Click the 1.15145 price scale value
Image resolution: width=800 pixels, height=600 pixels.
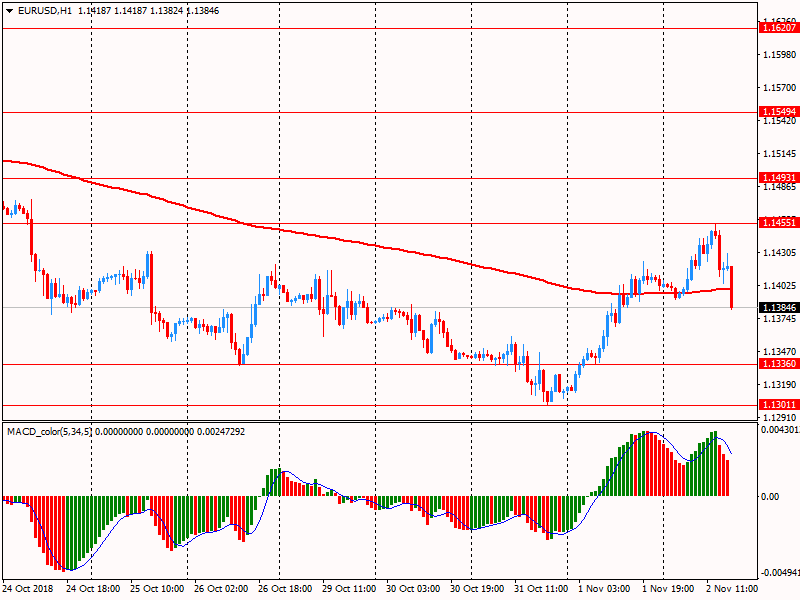779,153
